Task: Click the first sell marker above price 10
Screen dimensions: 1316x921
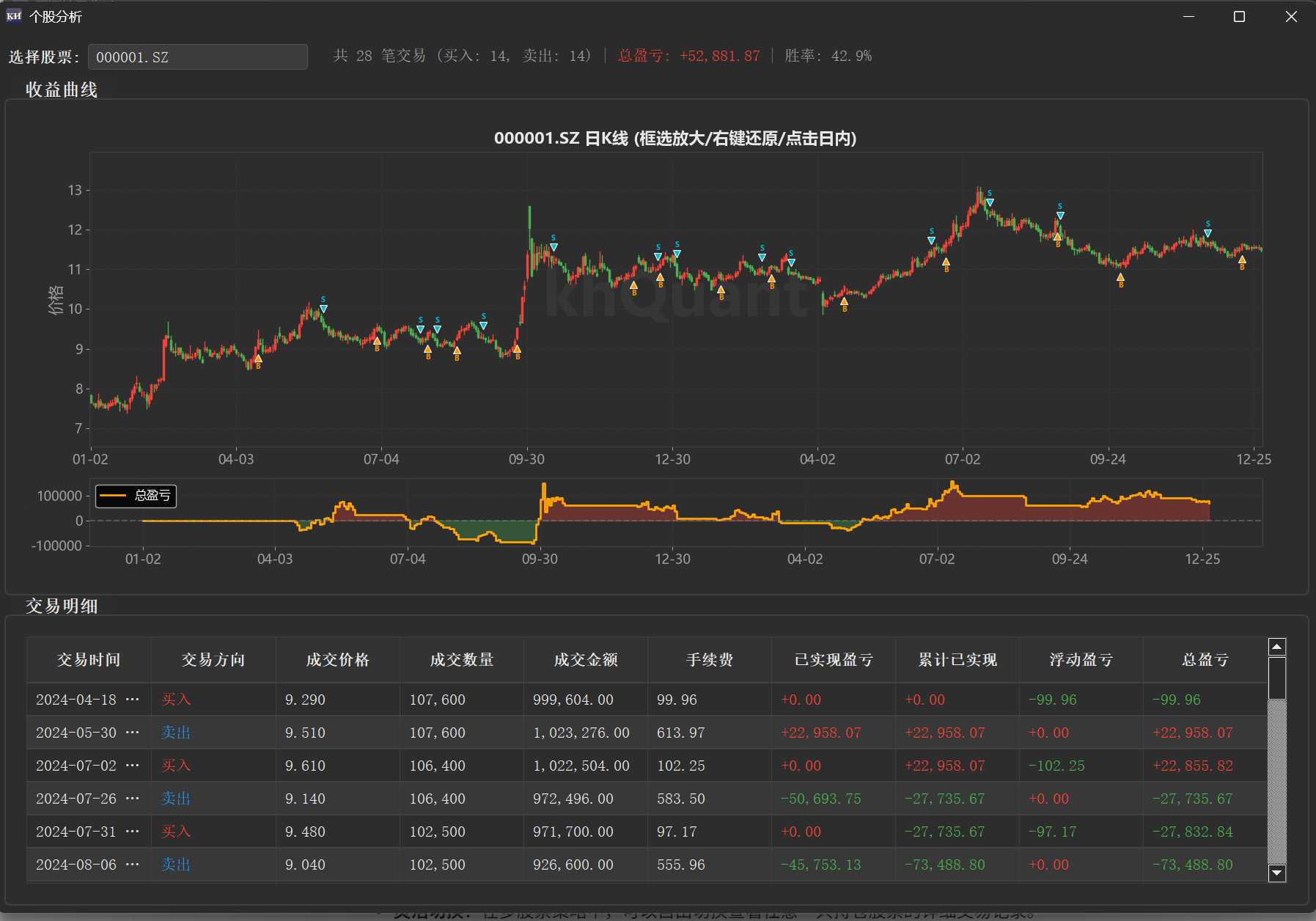Action: tap(323, 309)
